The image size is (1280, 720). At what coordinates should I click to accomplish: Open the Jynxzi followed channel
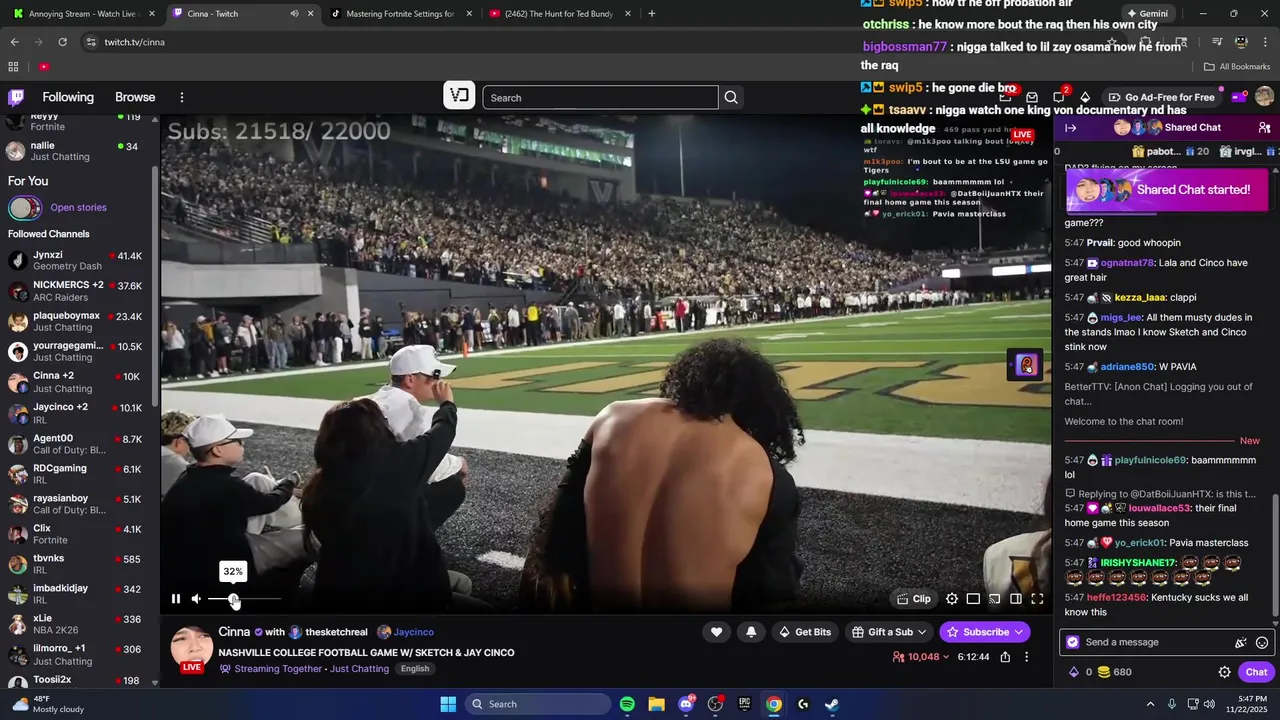coord(80,261)
